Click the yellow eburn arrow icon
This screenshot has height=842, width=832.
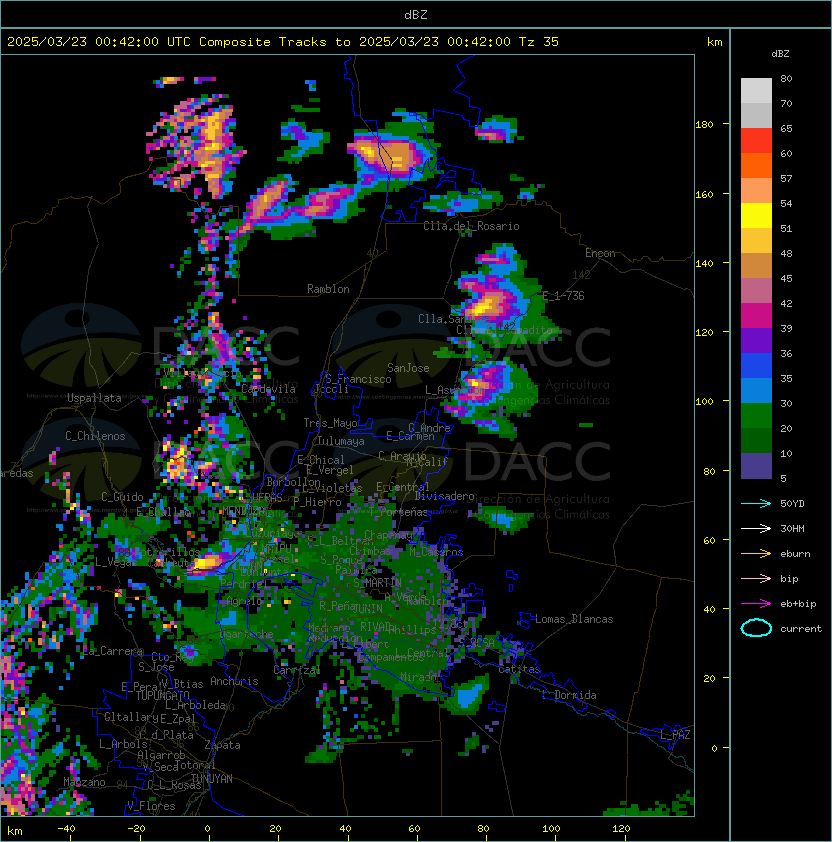point(756,554)
